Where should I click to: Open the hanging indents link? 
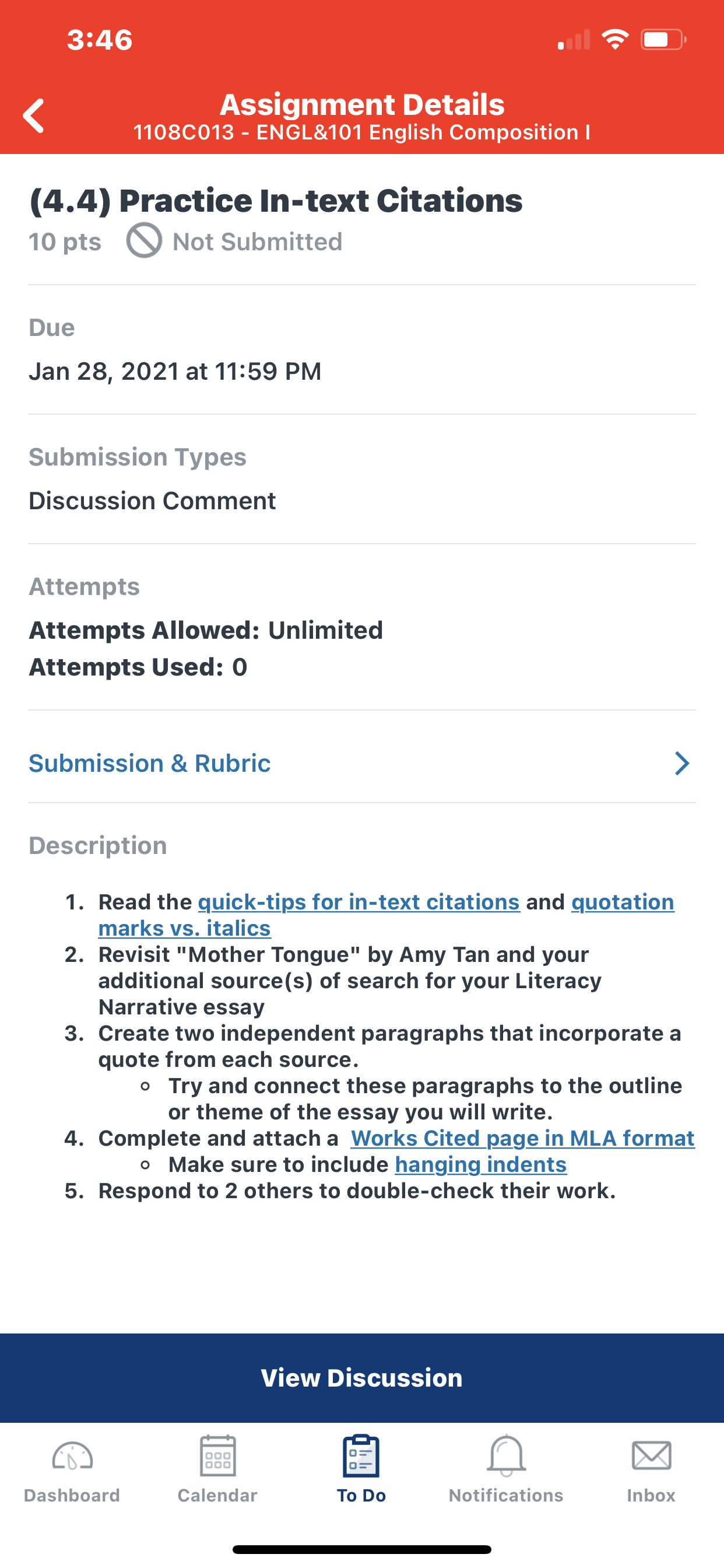(x=481, y=1164)
